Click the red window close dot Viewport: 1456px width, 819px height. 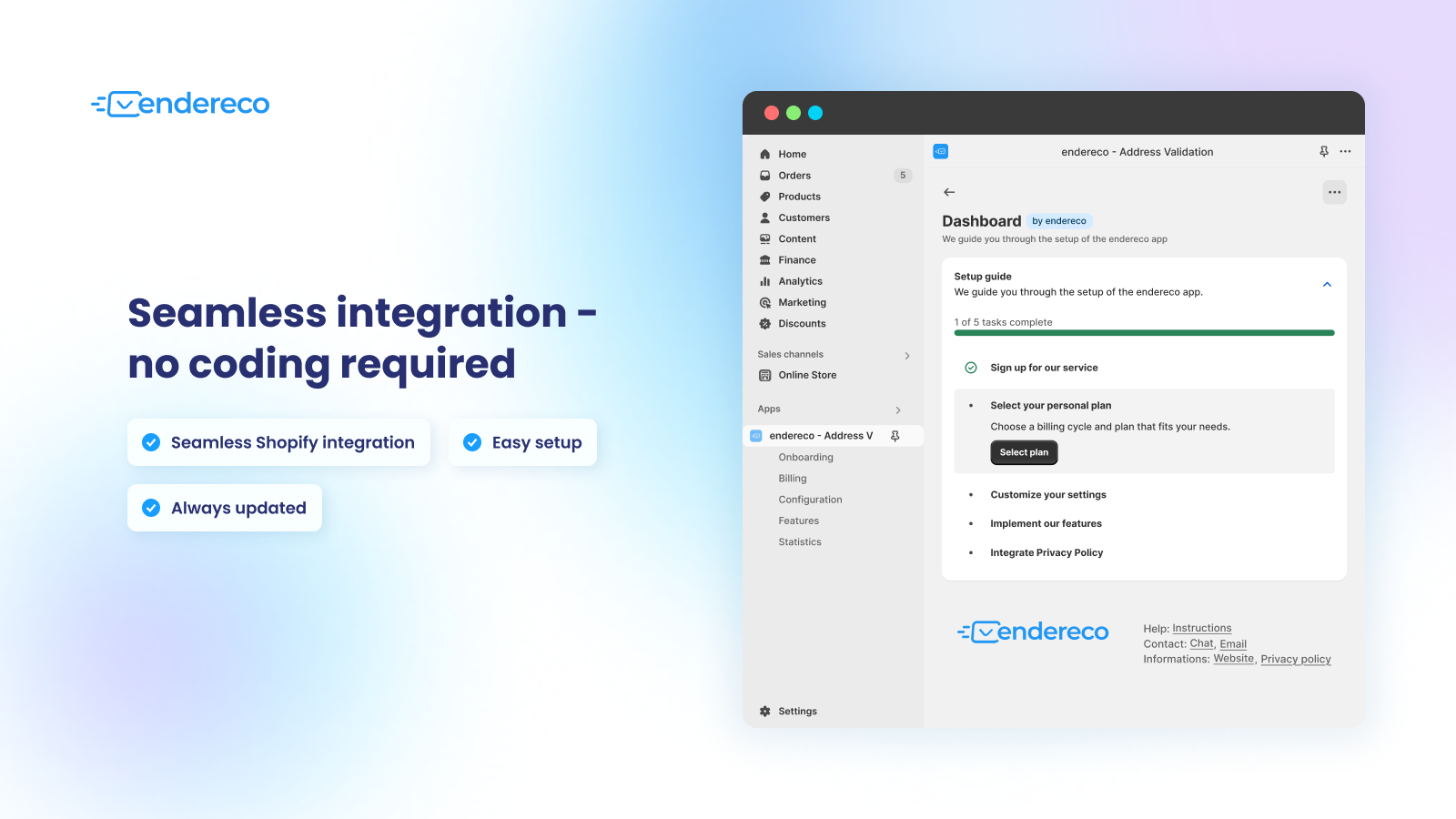[772, 113]
